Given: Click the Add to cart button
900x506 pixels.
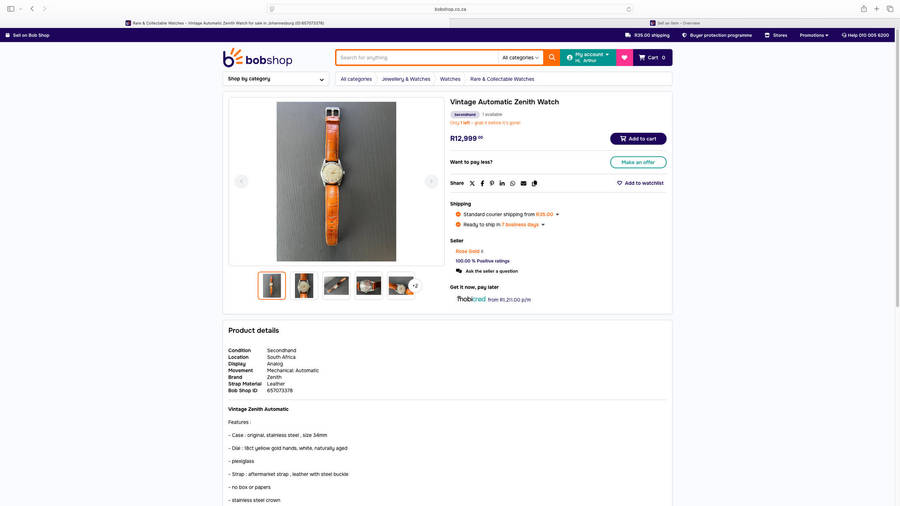Looking at the screenshot, I should point(638,139).
